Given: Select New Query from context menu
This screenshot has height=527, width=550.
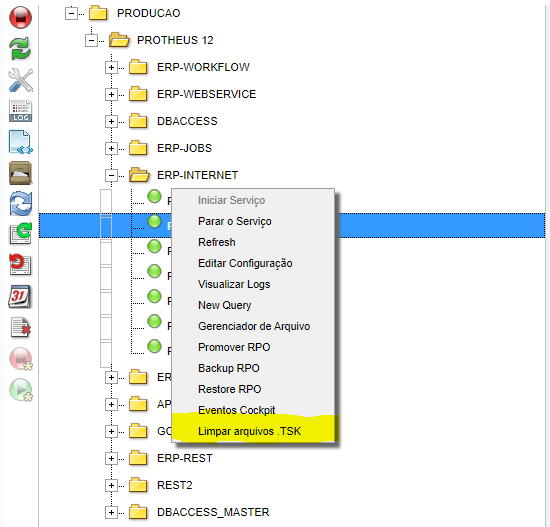Looking at the screenshot, I should [x=253, y=305].
